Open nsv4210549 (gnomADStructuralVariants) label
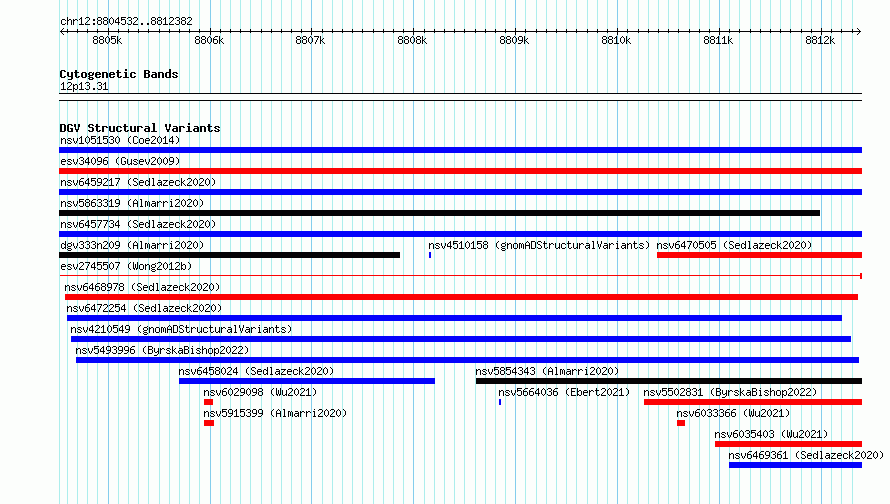The image size is (890, 504). pos(181,329)
